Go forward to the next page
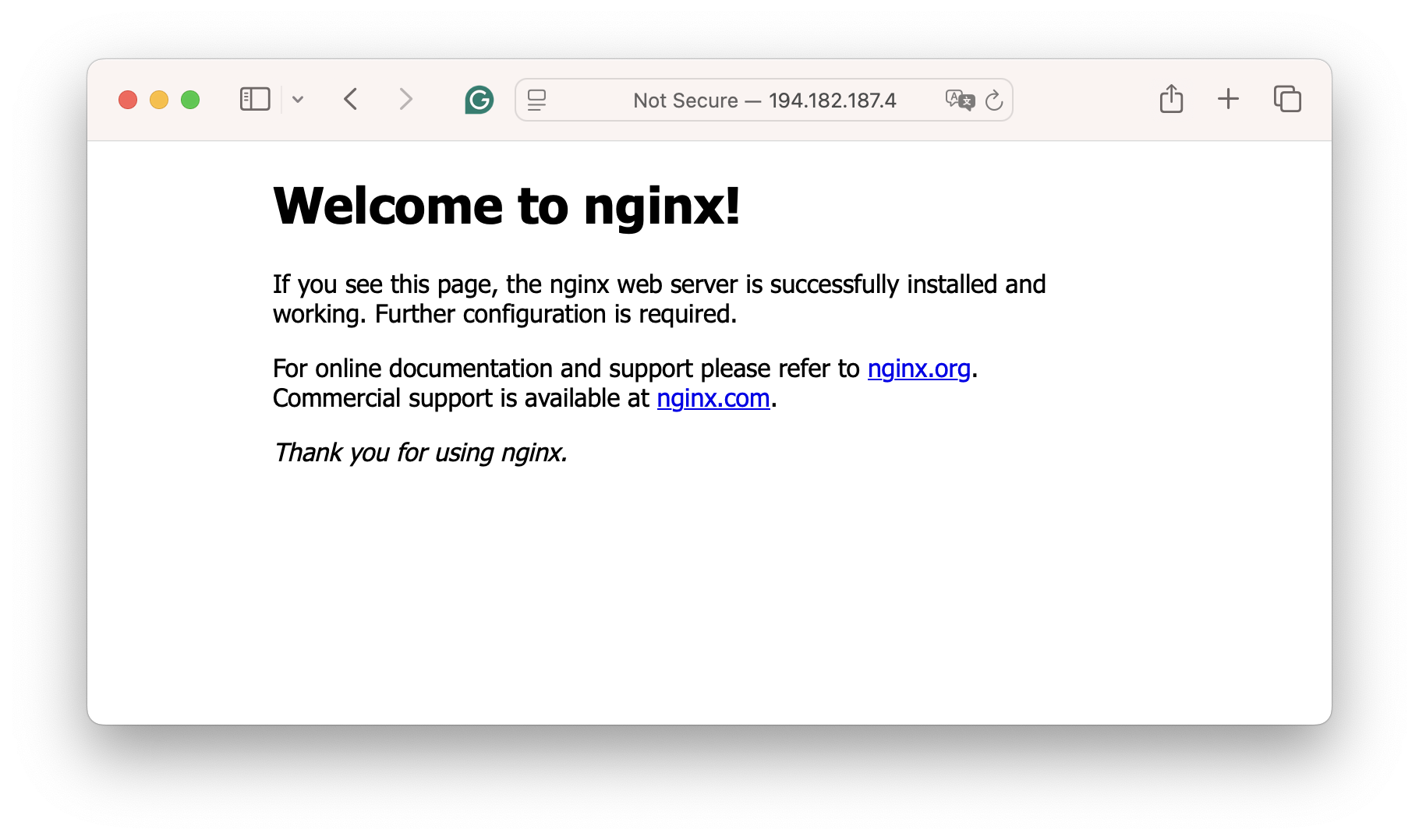1419x840 pixels. (x=405, y=100)
